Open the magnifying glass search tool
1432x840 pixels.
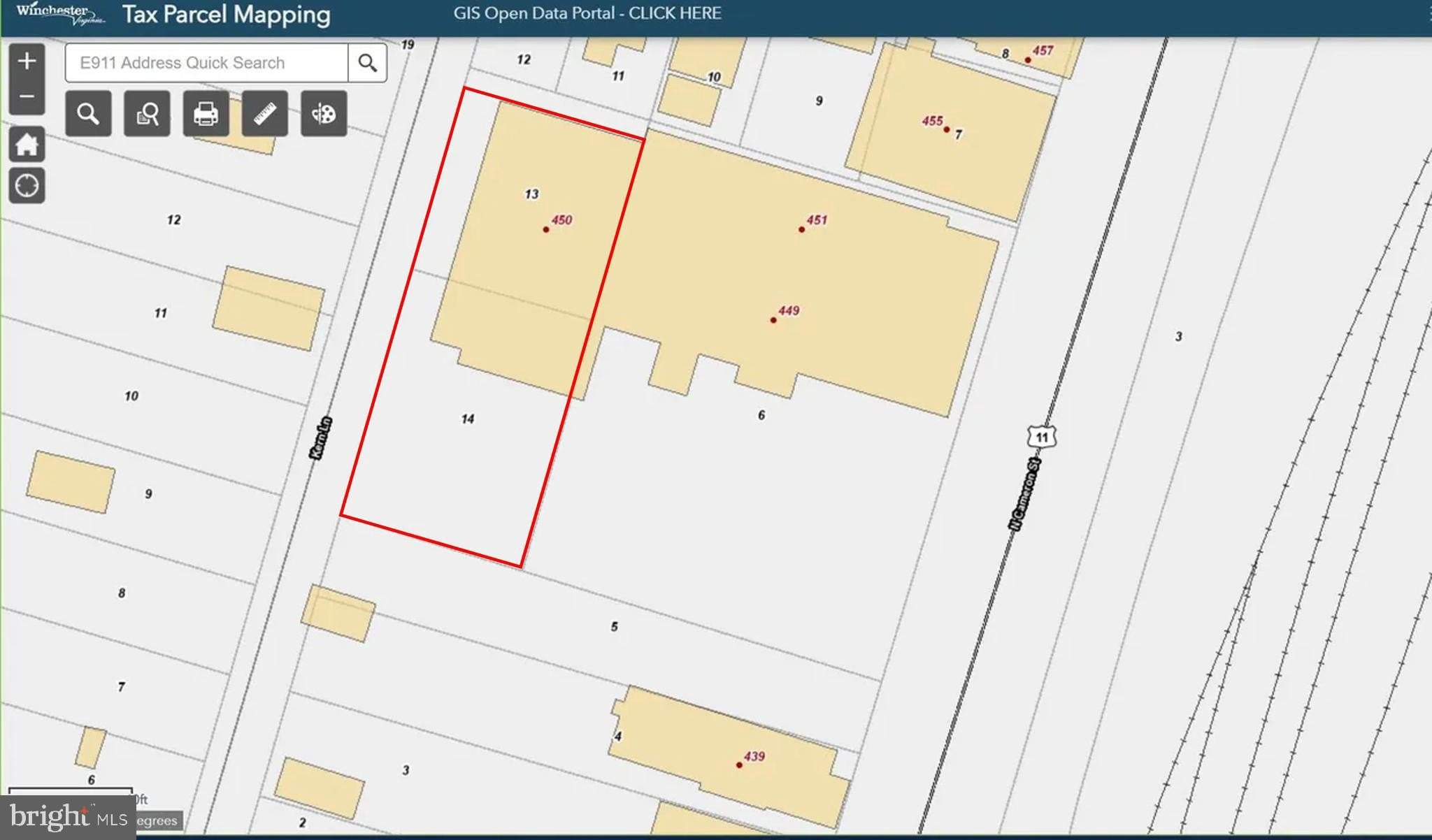(88, 114)
